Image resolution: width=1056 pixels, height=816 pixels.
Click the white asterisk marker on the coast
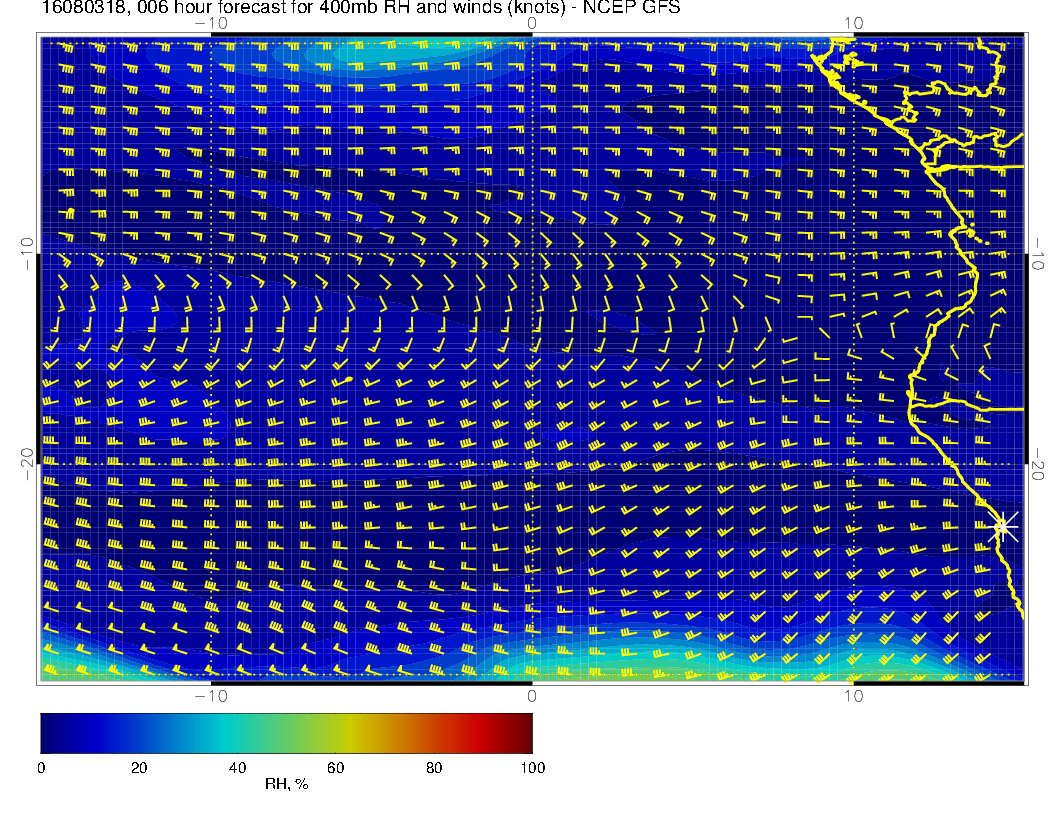coord(1004,527)
